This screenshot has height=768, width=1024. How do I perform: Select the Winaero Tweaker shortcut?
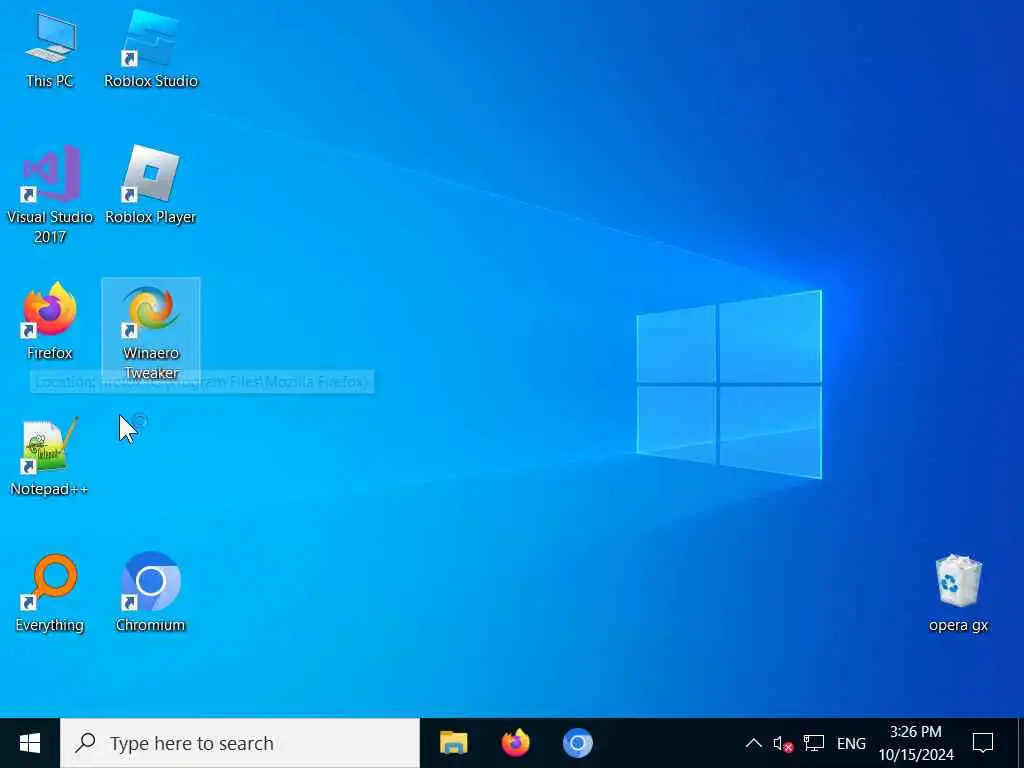click(x=151, y=330)
